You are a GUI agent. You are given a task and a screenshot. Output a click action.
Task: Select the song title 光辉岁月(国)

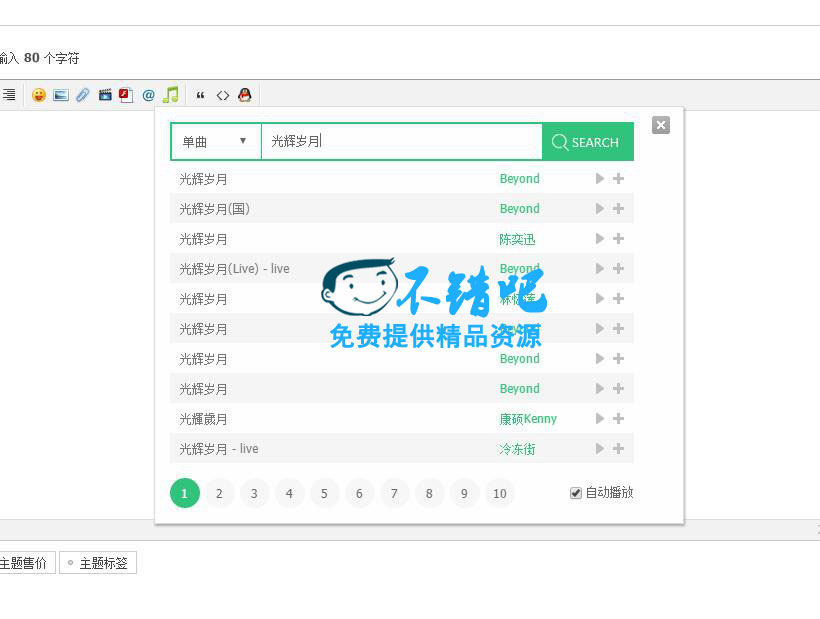click(214, 209)
